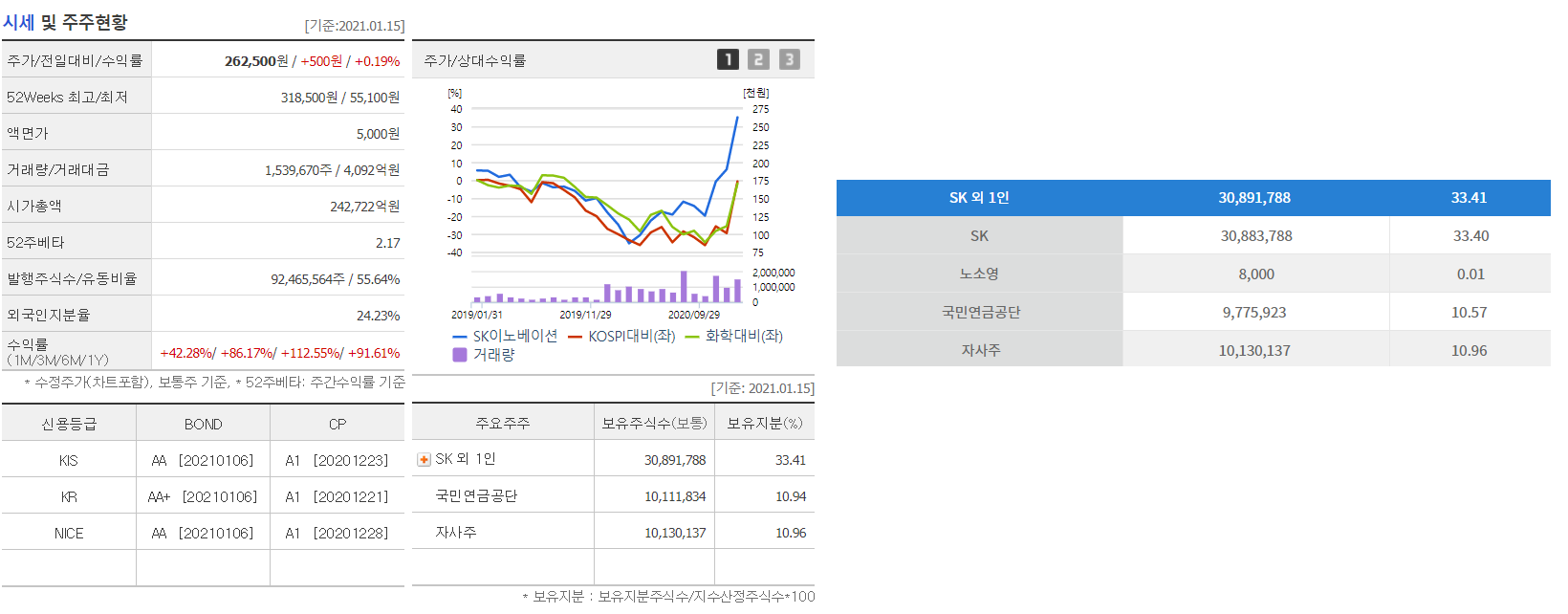Click the 기준: 2021.01.15 date under chart
Image resolution: width=1568 pixels, height=614 pixels.
pyautogui.click(x=763, y=388)
